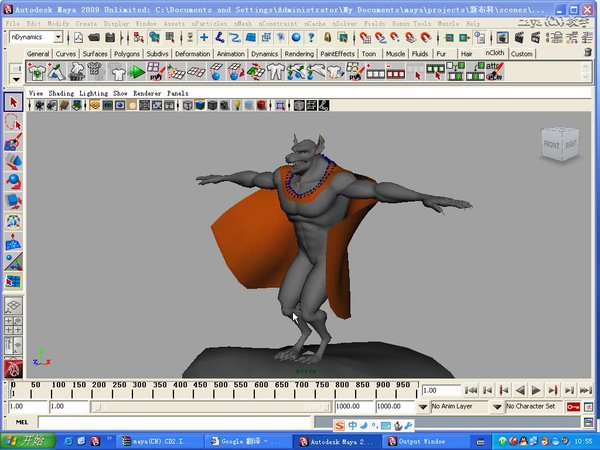
Task: Open the panel Panels menu
Action: (178, 93)
